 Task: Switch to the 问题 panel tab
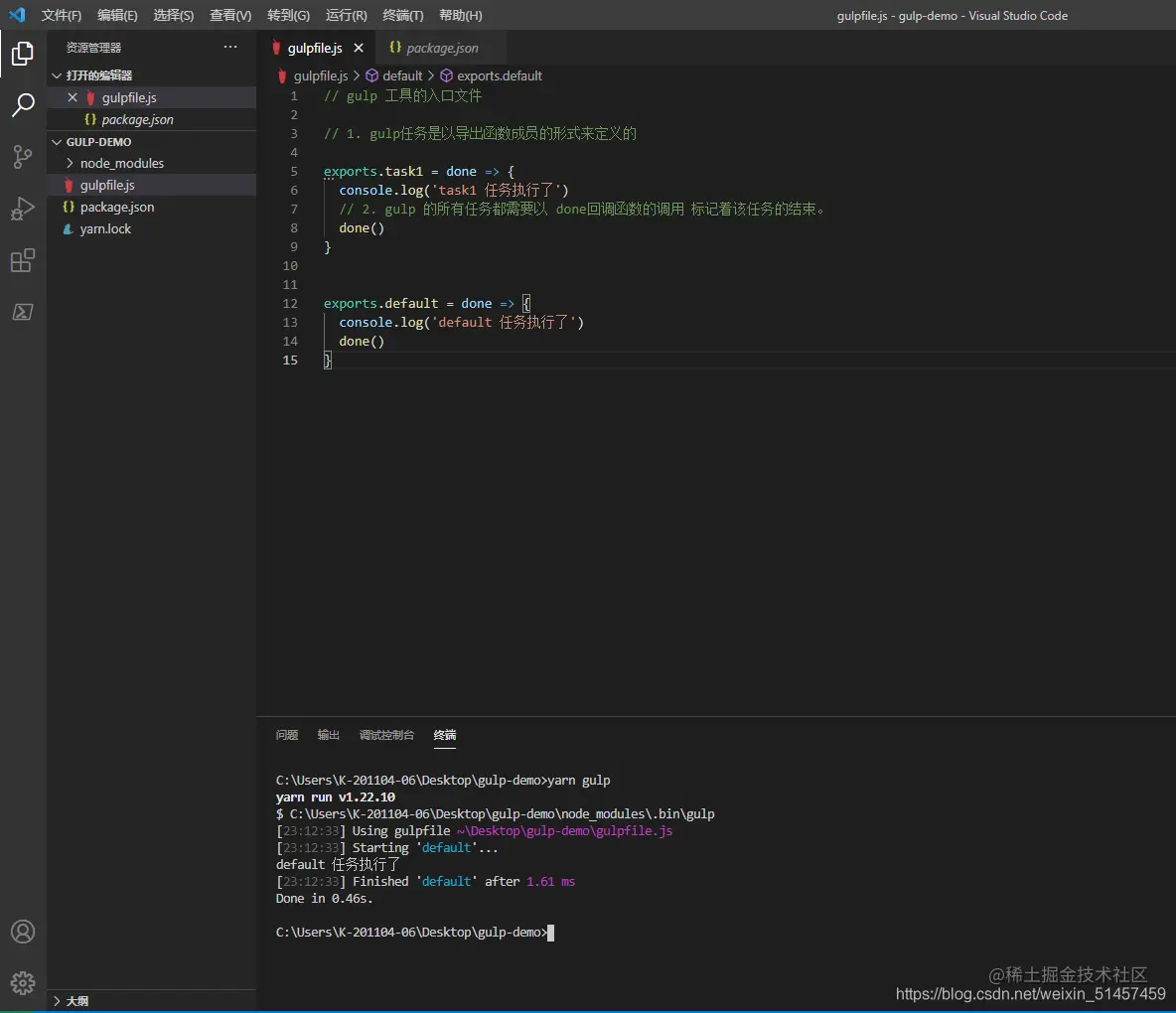[286, 735]
